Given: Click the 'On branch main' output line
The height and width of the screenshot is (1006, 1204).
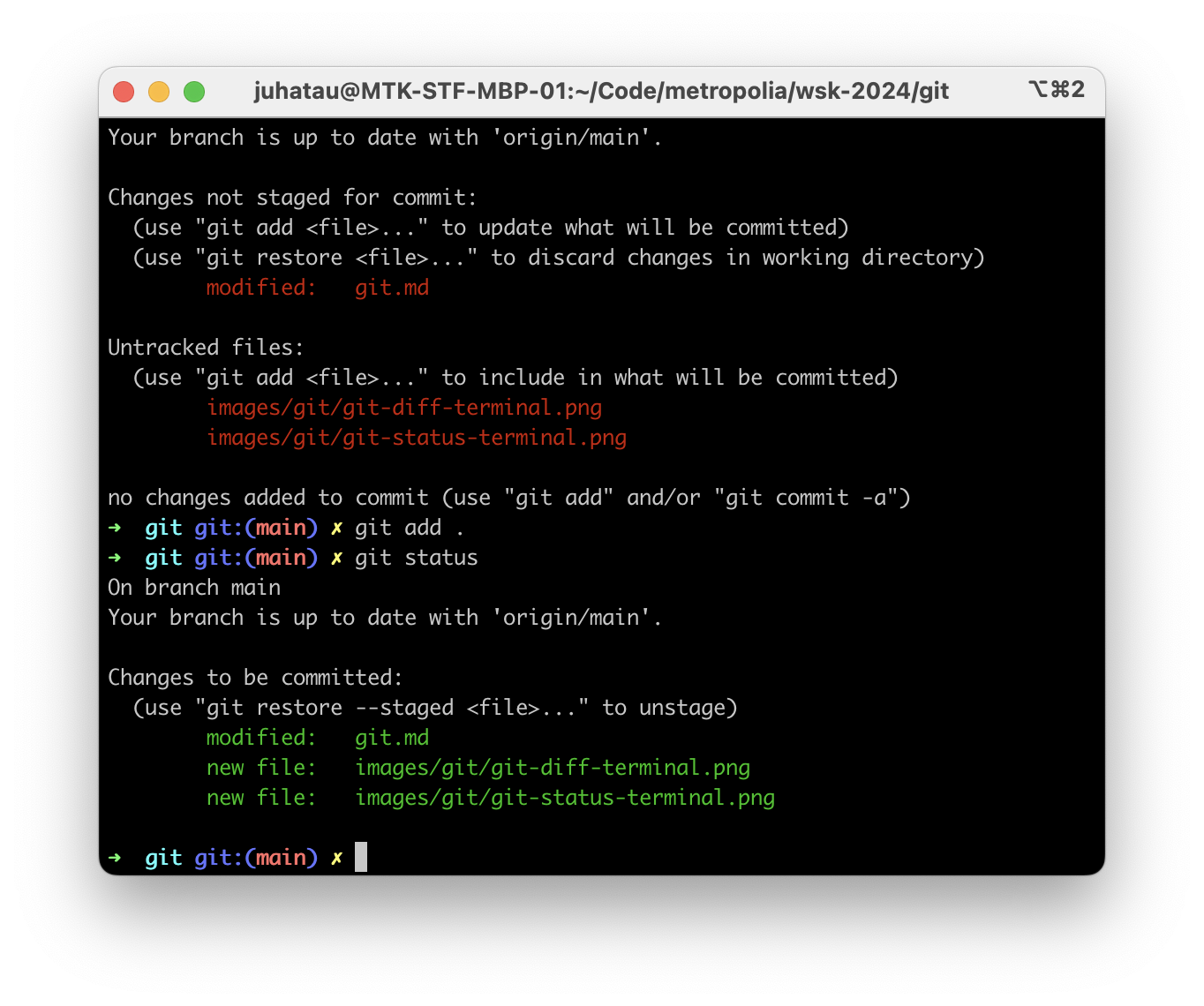Looking at the screenshot, I should pyautogui.click(x=194, y=588).
